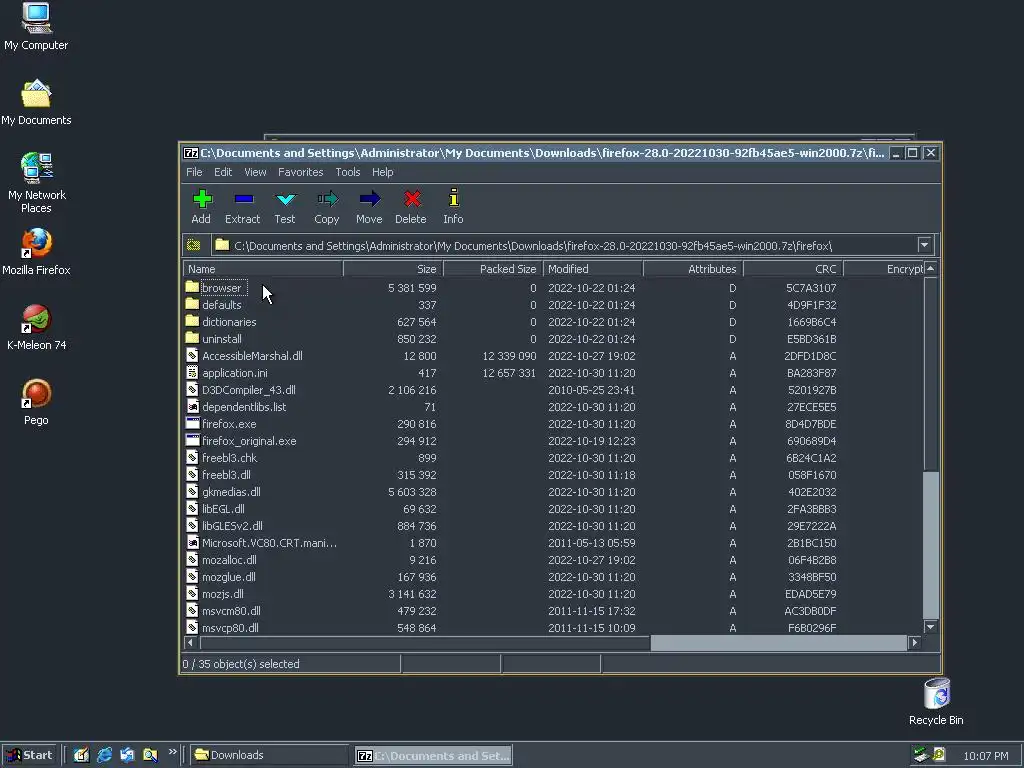The height and width of the screenshot is (768, 1024).
Task: Open the Edit menu
Action: click(x=223, y=172)
